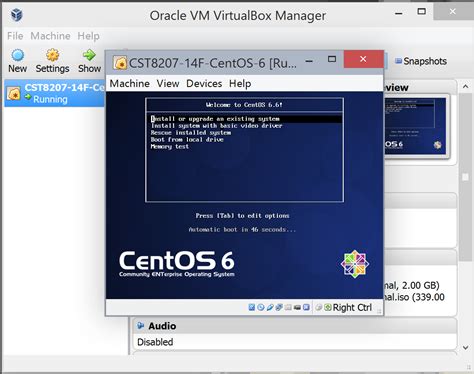Select 'Rescue installed system' boot option
This screenshot has height=374, width=474.
click(190, 133)
